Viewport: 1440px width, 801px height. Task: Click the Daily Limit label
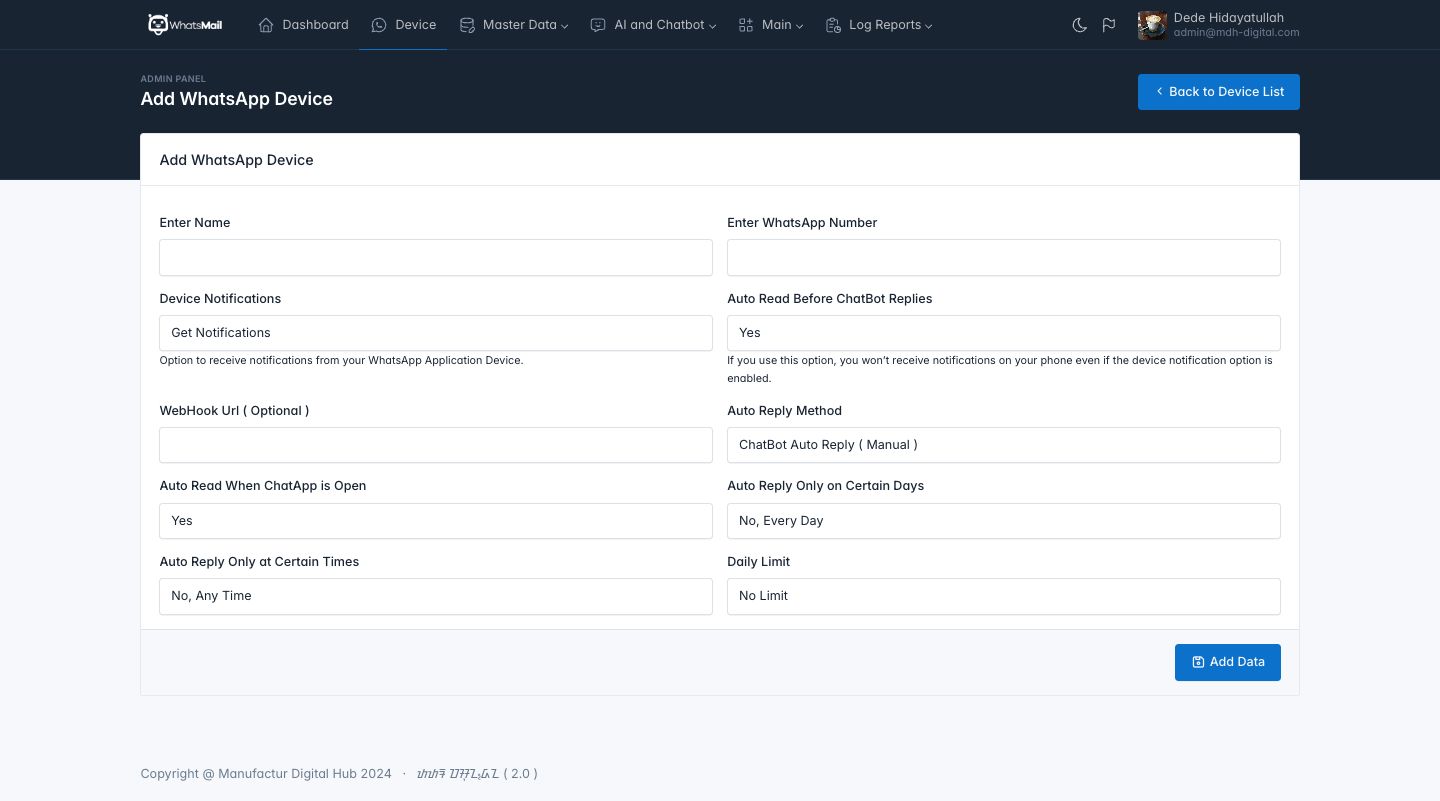[x=759, y=562]
